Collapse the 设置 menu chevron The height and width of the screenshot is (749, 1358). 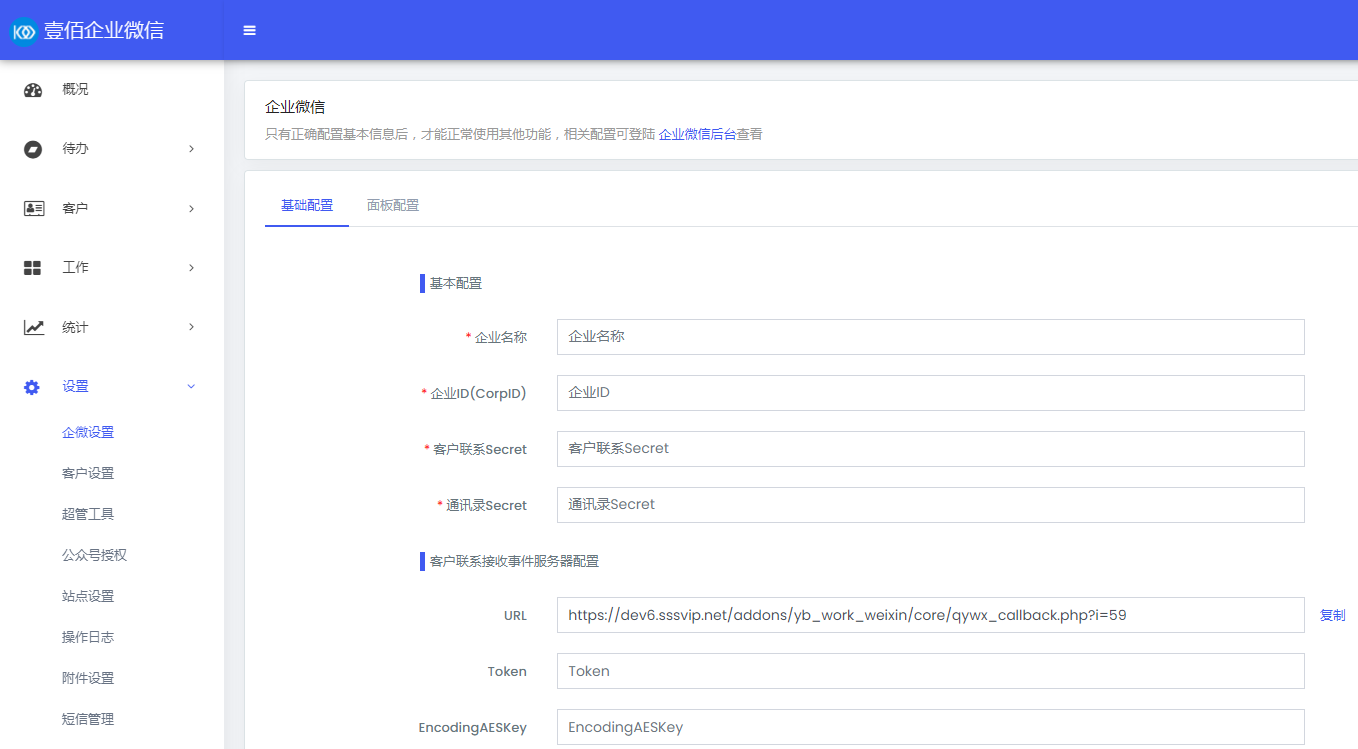click(191, 386)
